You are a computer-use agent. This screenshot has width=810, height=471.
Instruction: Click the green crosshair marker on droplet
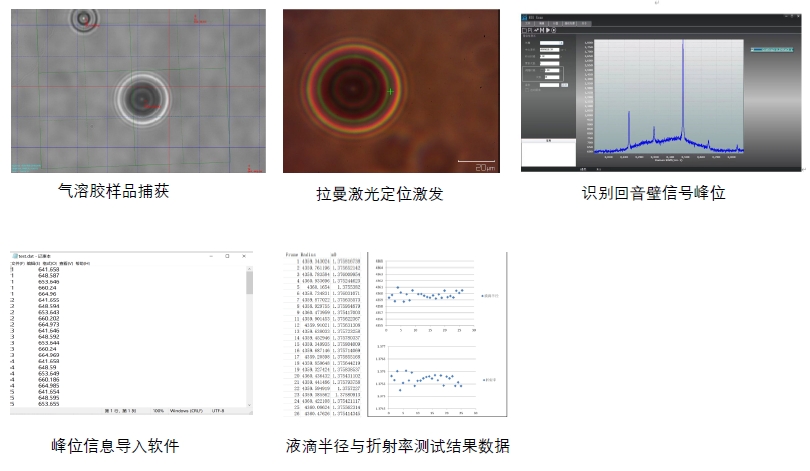[390, 92]
